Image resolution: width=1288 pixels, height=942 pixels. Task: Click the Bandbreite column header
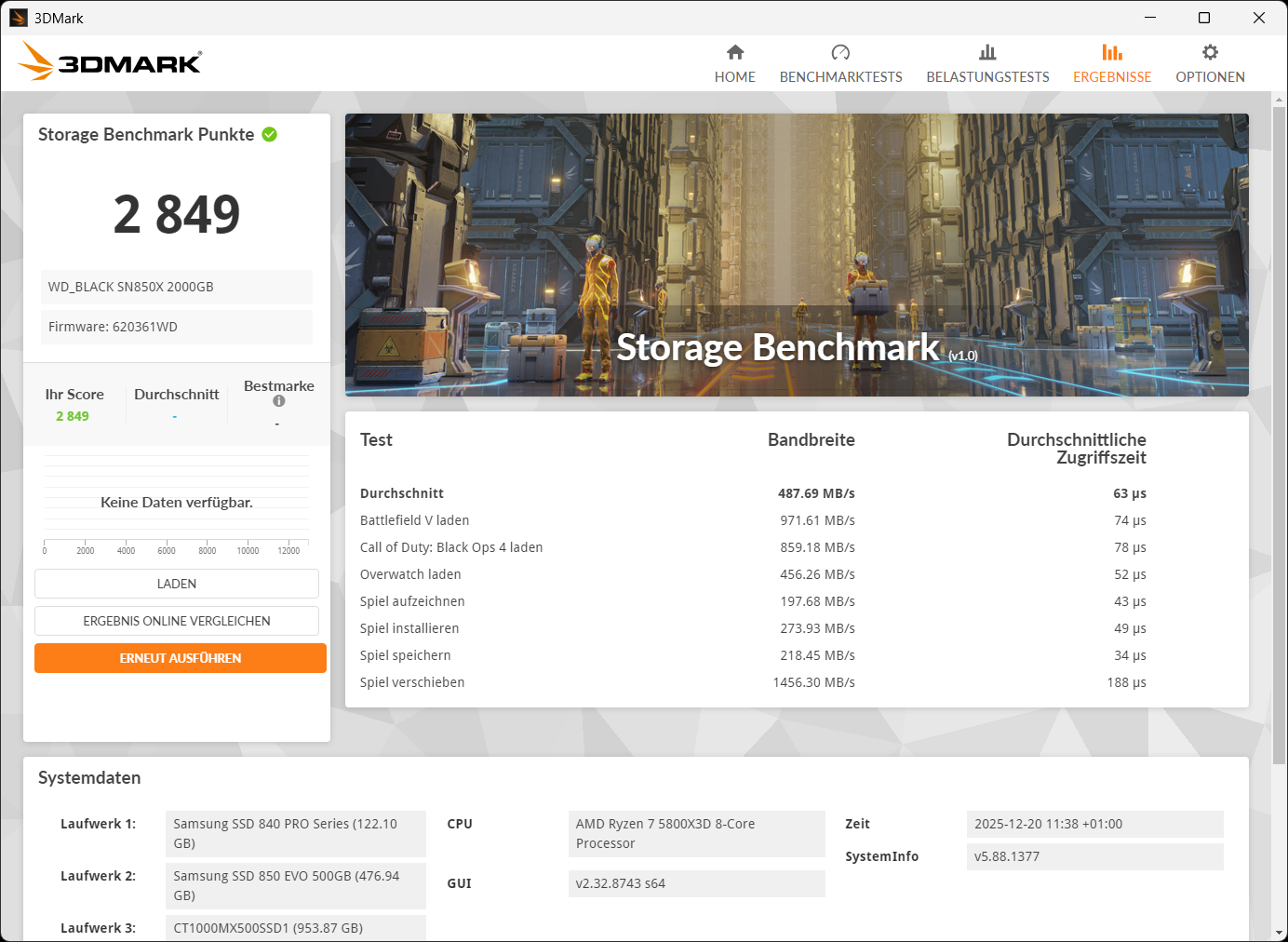[x=812, y=439]
